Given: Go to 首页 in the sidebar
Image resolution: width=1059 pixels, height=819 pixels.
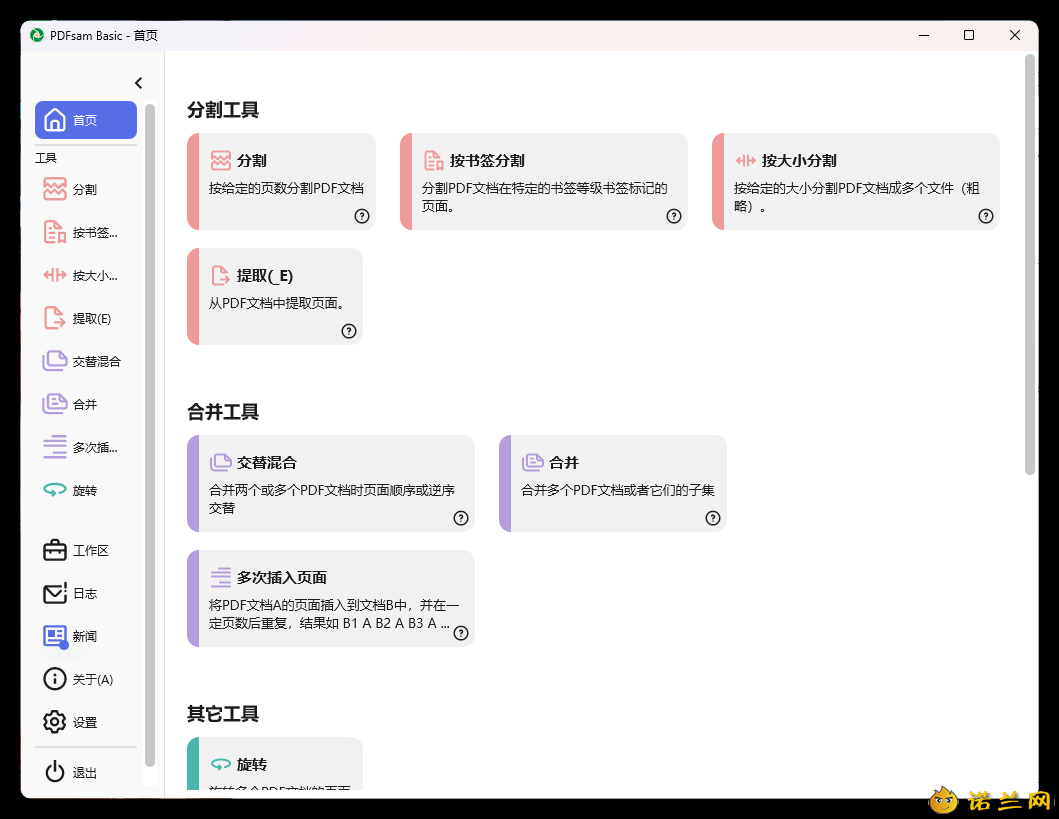Looking at the screenshot, I should (x=86, y=120).
